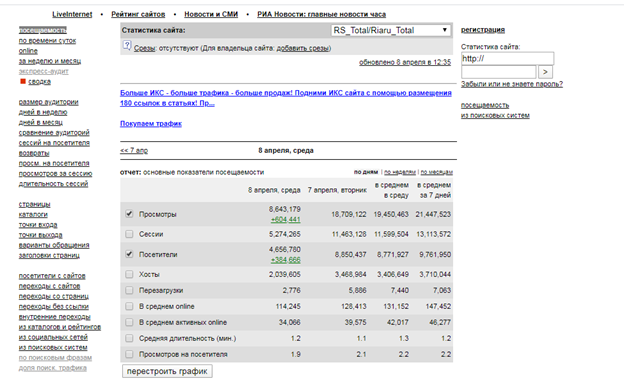Click Забыли или не знаете пароль? link
This screenshot has height=381, width=624.
[x=512, y=84]
